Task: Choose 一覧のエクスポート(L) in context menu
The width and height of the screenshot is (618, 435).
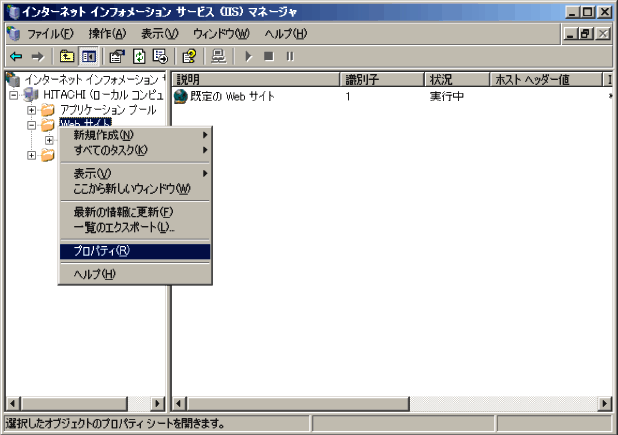Action: 135,227
